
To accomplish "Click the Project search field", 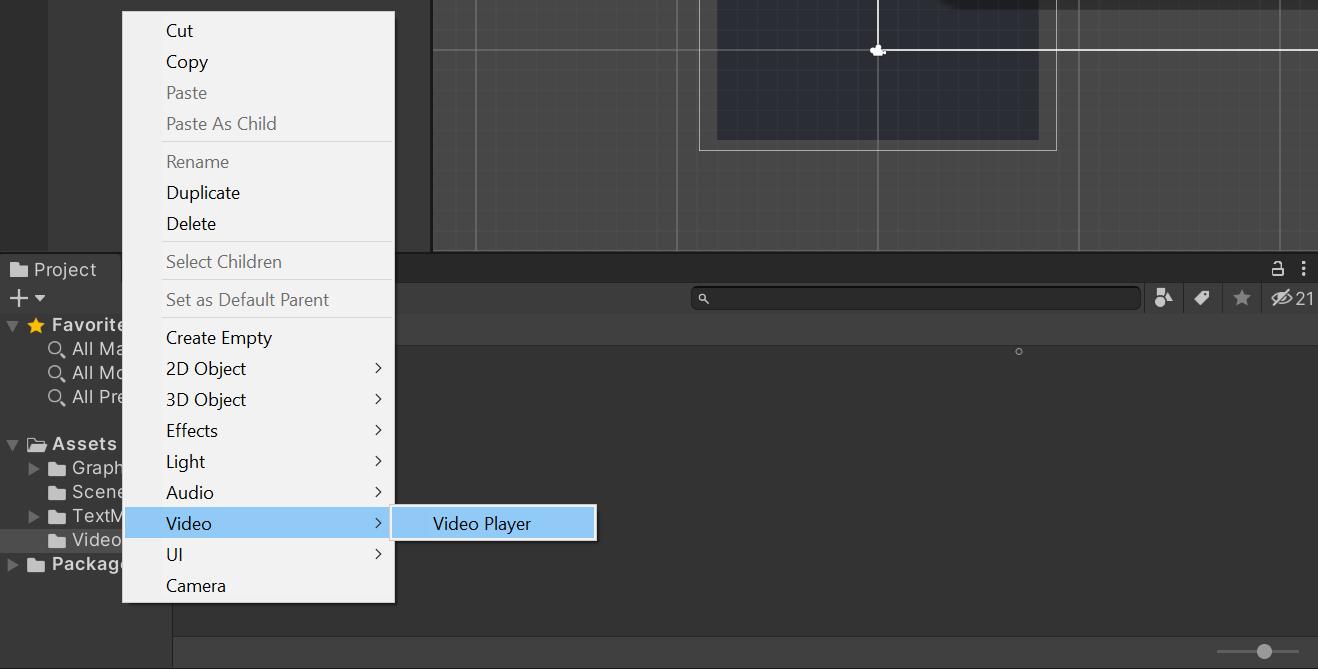I will [916, 298].
